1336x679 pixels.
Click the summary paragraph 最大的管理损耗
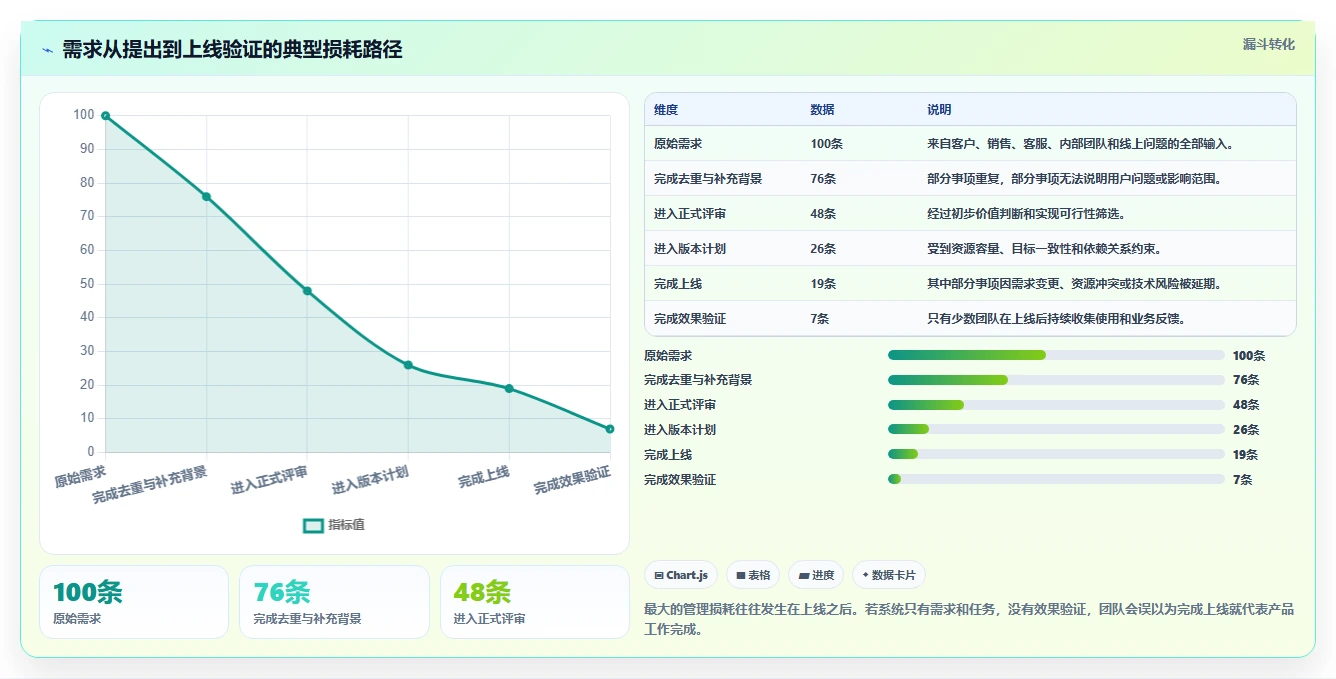[x=969, y=619]
